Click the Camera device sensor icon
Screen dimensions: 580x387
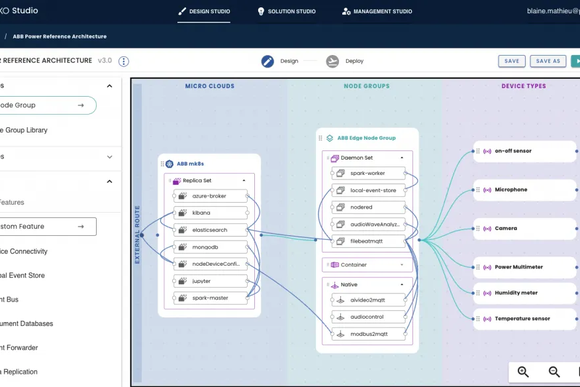pos(488,229)
